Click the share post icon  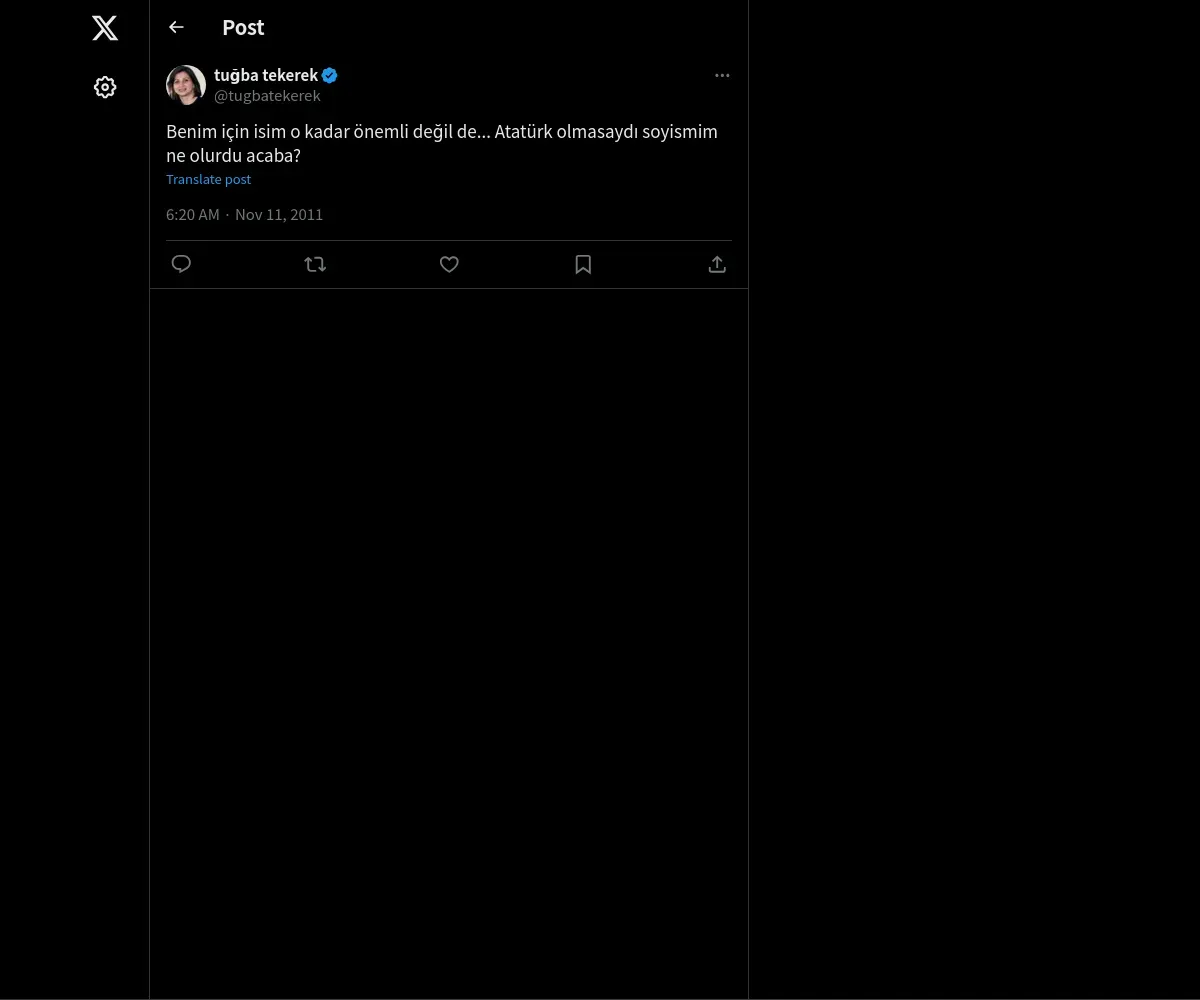click(x=717, y=264)
